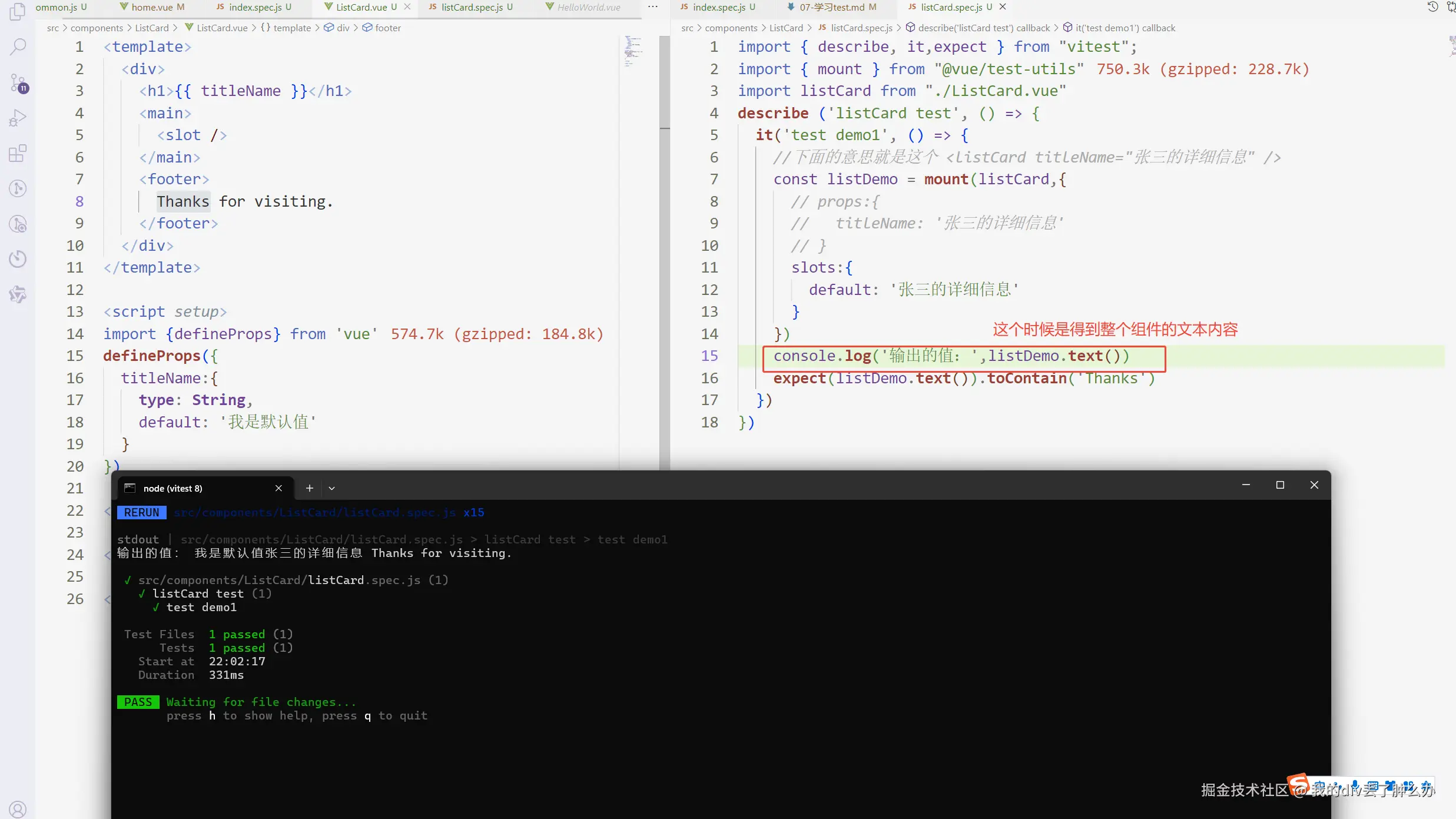The width and height of the screenshot is (1456, 819).
Task: Open the Search sidebar icon
Action: coord(18,47)
